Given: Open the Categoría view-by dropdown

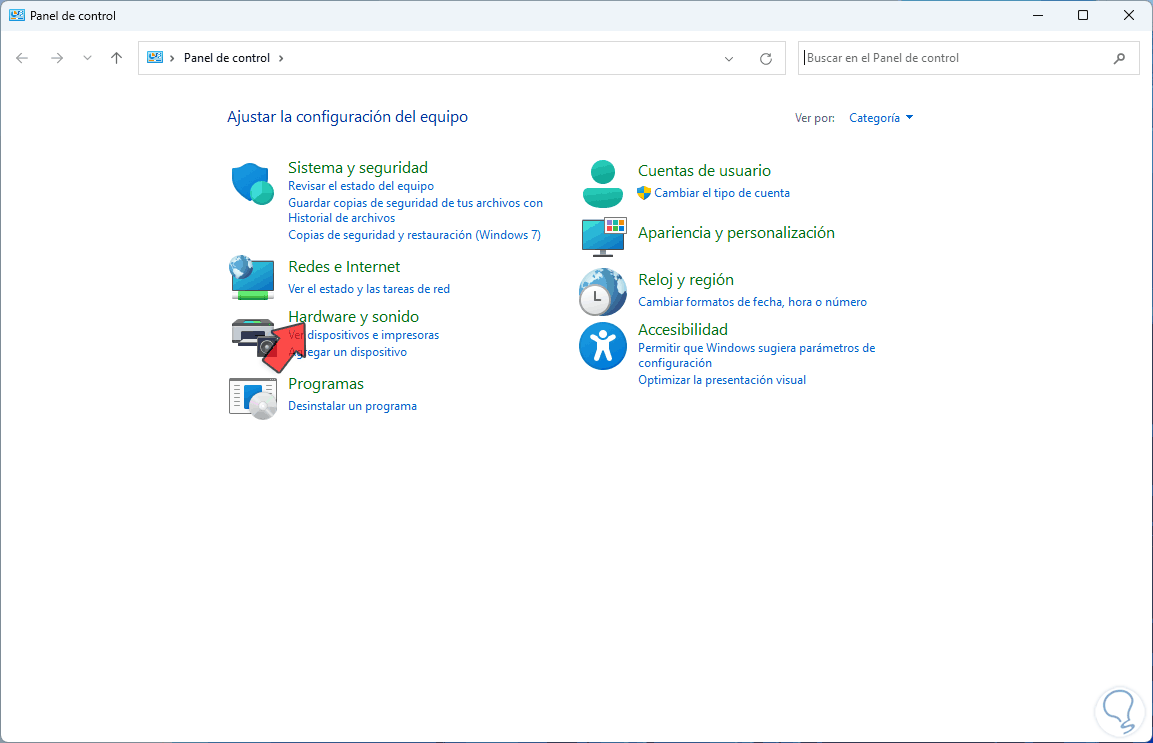Looking at the screenshot, I should 881,118.
